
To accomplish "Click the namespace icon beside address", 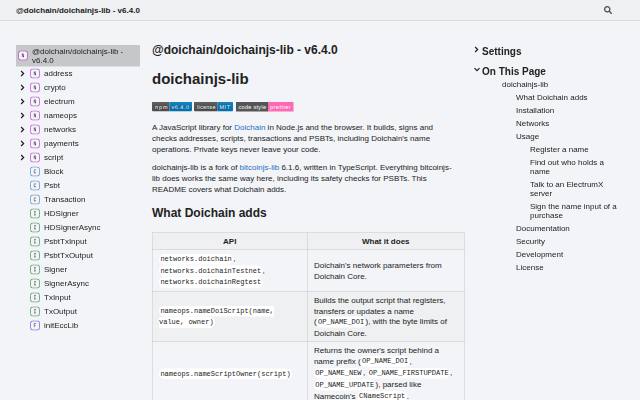I will 35,73.
